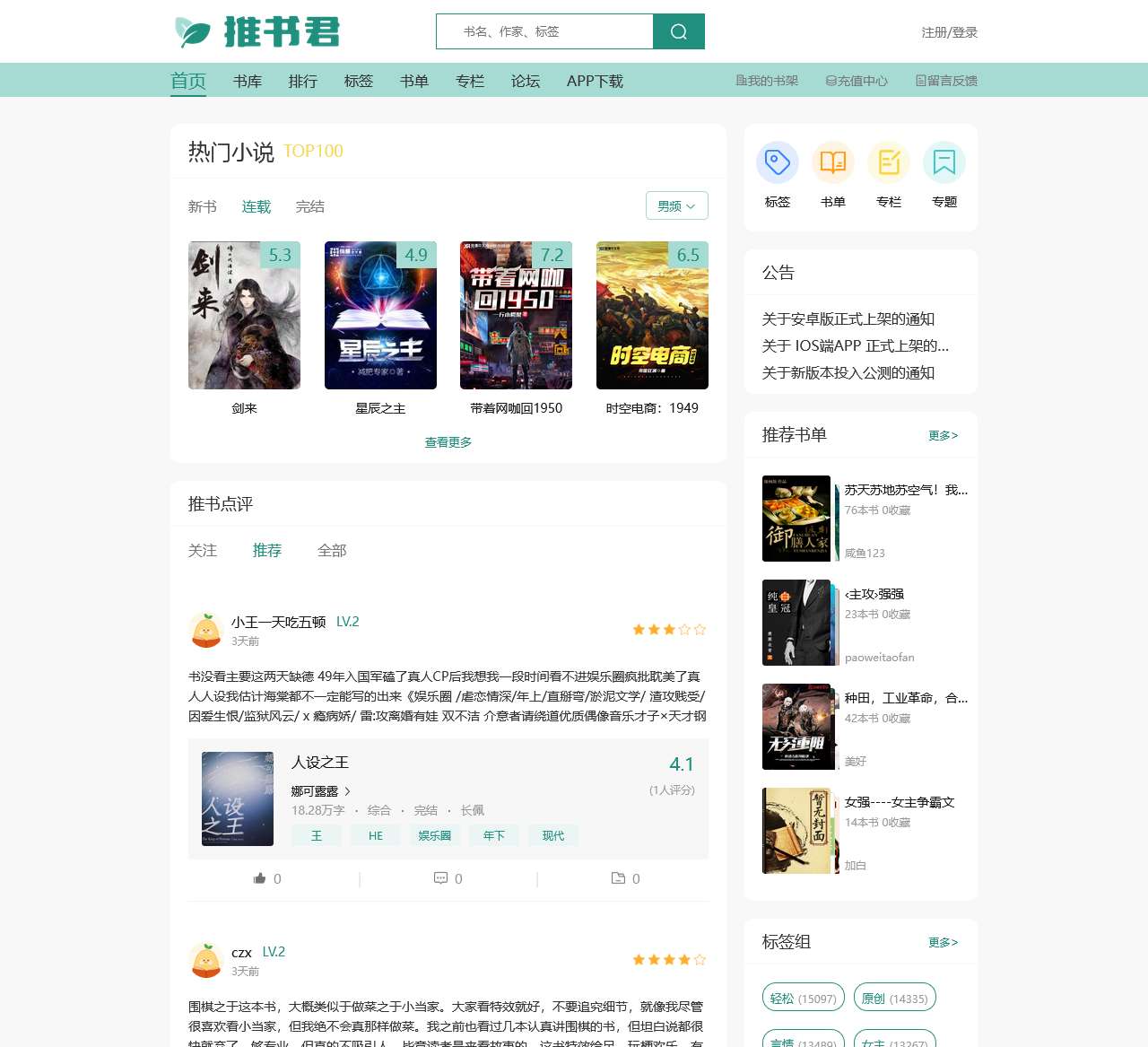Screen dimensions: 1148x1047
Task: Click the 查看更多 link
Action: pyautogui.click(x=448, y=441)
